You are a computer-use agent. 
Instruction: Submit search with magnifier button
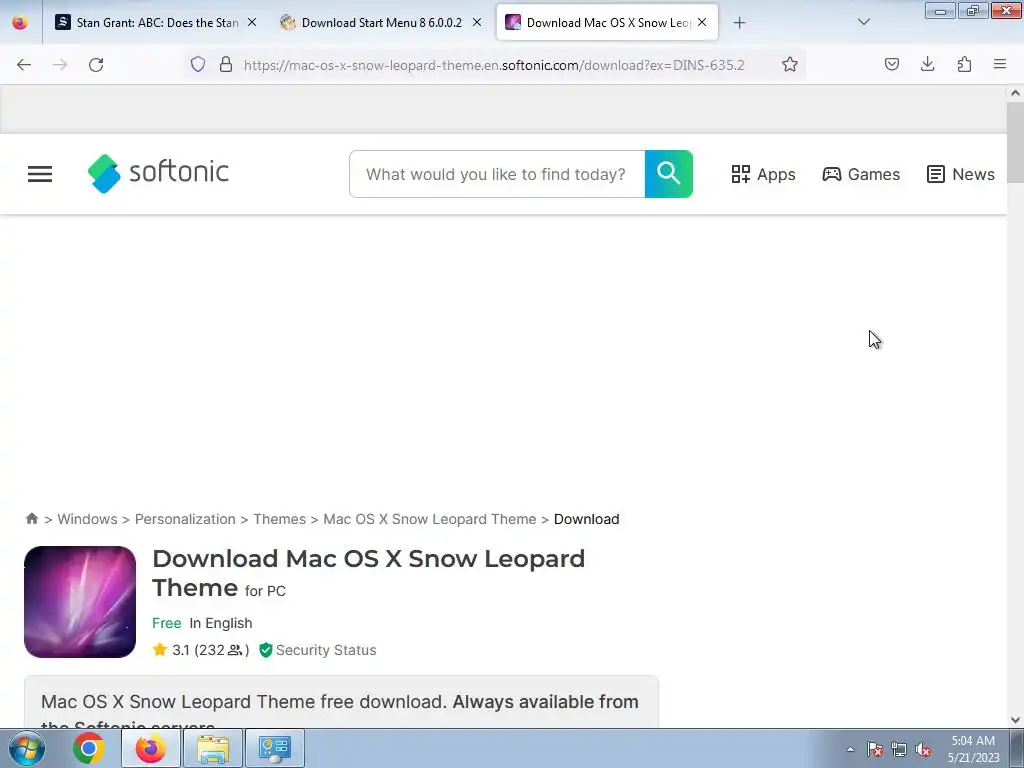coord(669,174)
